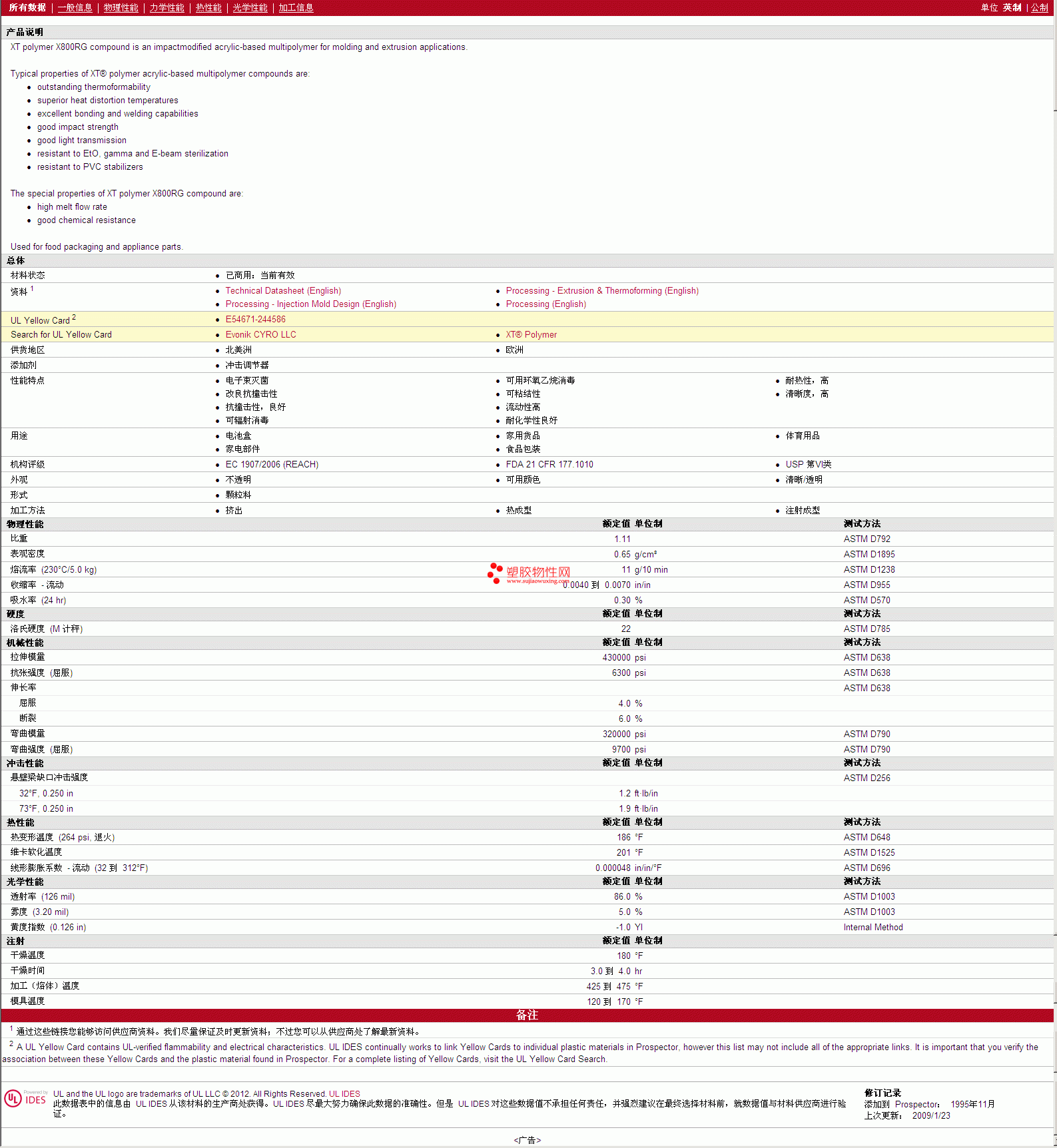Select the 冲击调节器 additive entry
Screen dimensions: 1057x1148
(247, 366)
